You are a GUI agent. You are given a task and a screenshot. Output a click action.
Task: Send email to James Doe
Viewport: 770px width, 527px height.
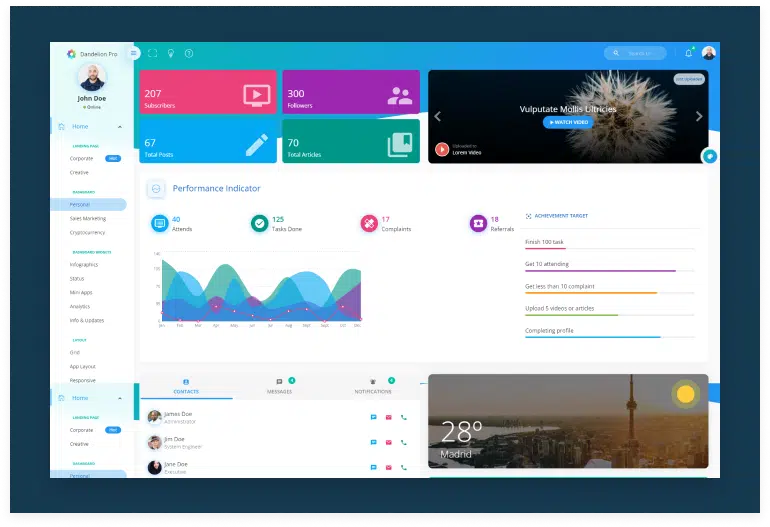(x=388, y=417)
